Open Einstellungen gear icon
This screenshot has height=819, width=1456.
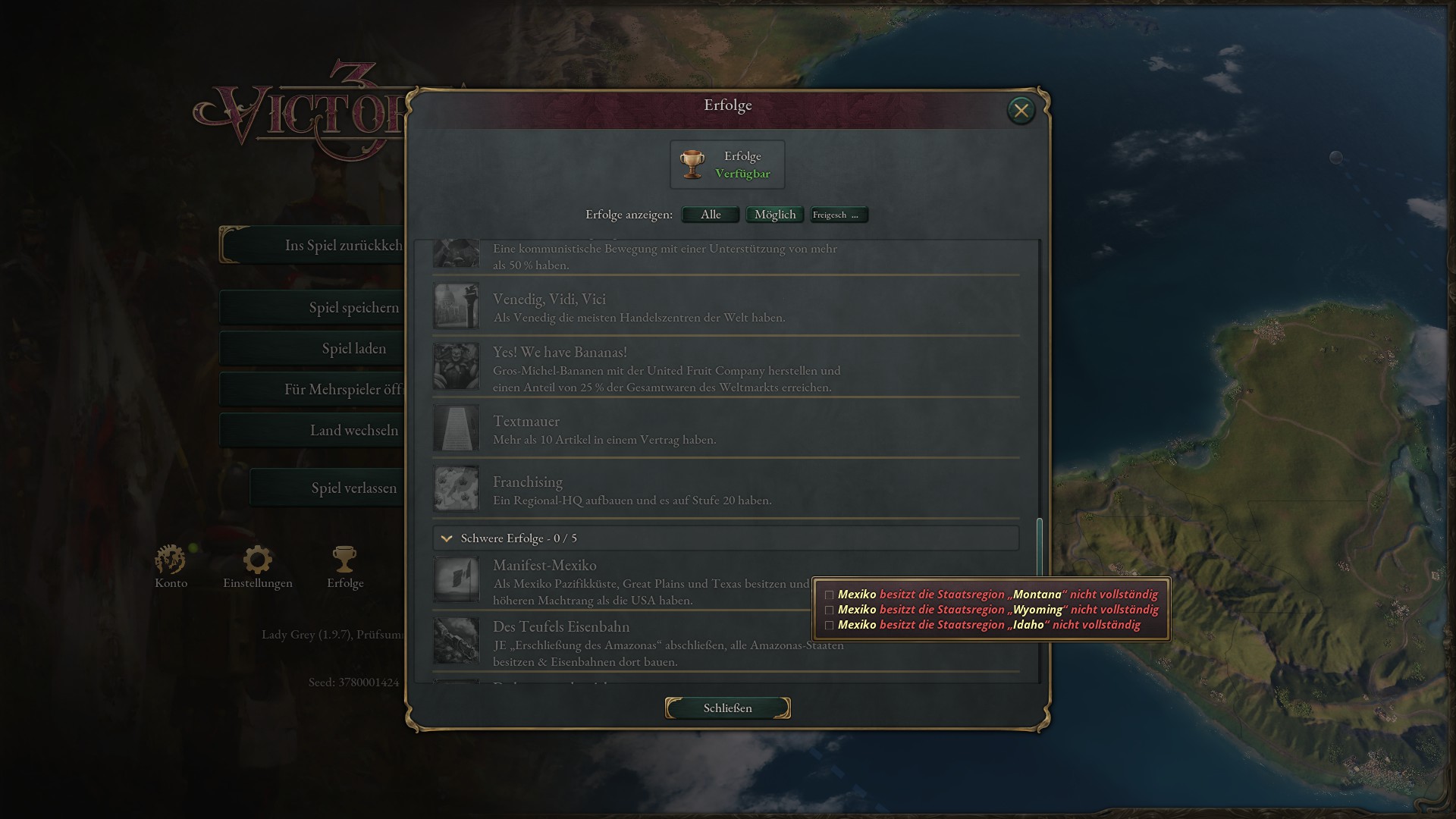point(257,560)
